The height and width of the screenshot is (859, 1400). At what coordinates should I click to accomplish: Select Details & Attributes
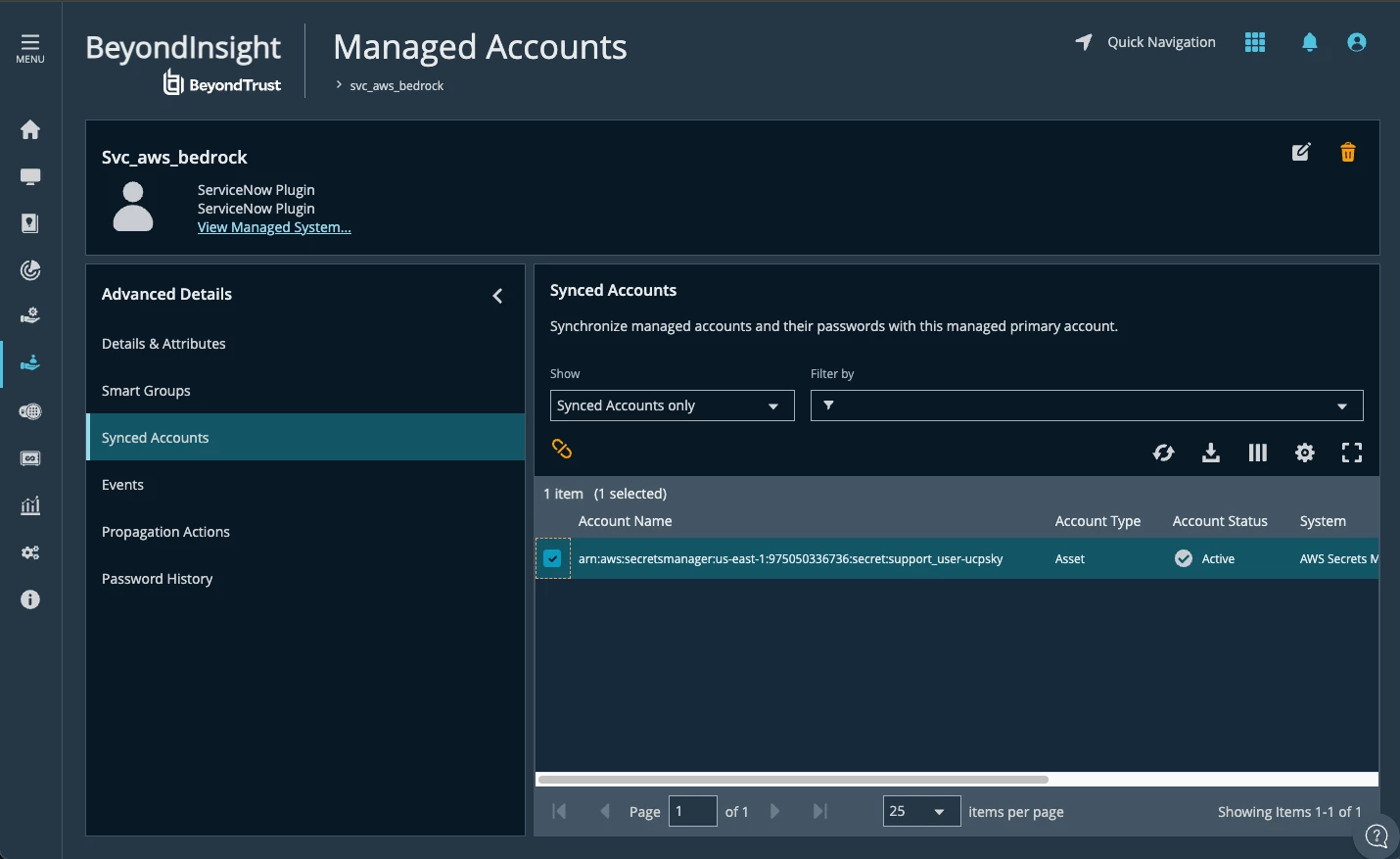click(x=305, y=344)
